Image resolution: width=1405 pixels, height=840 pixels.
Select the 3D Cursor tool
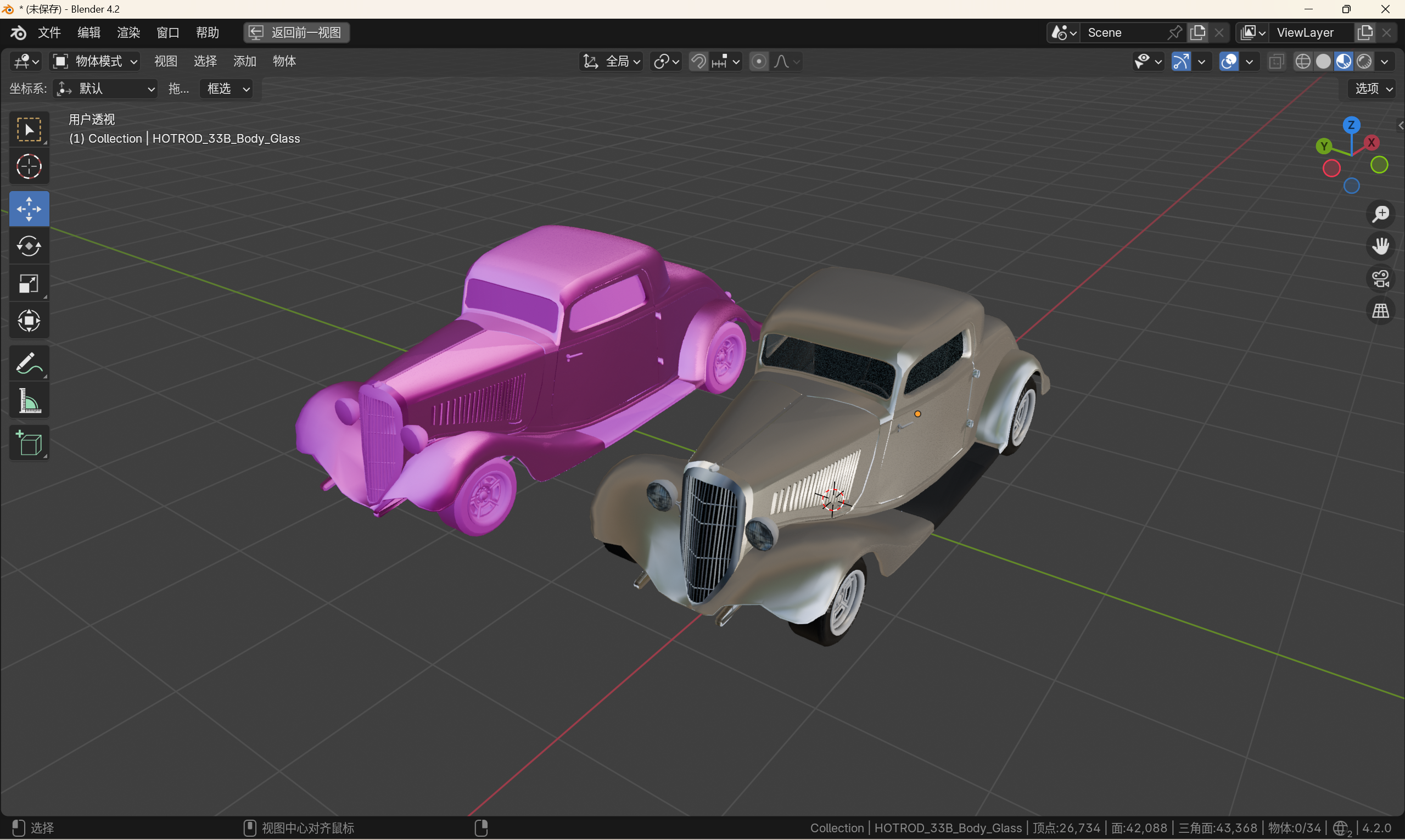(x=29, y=166)
